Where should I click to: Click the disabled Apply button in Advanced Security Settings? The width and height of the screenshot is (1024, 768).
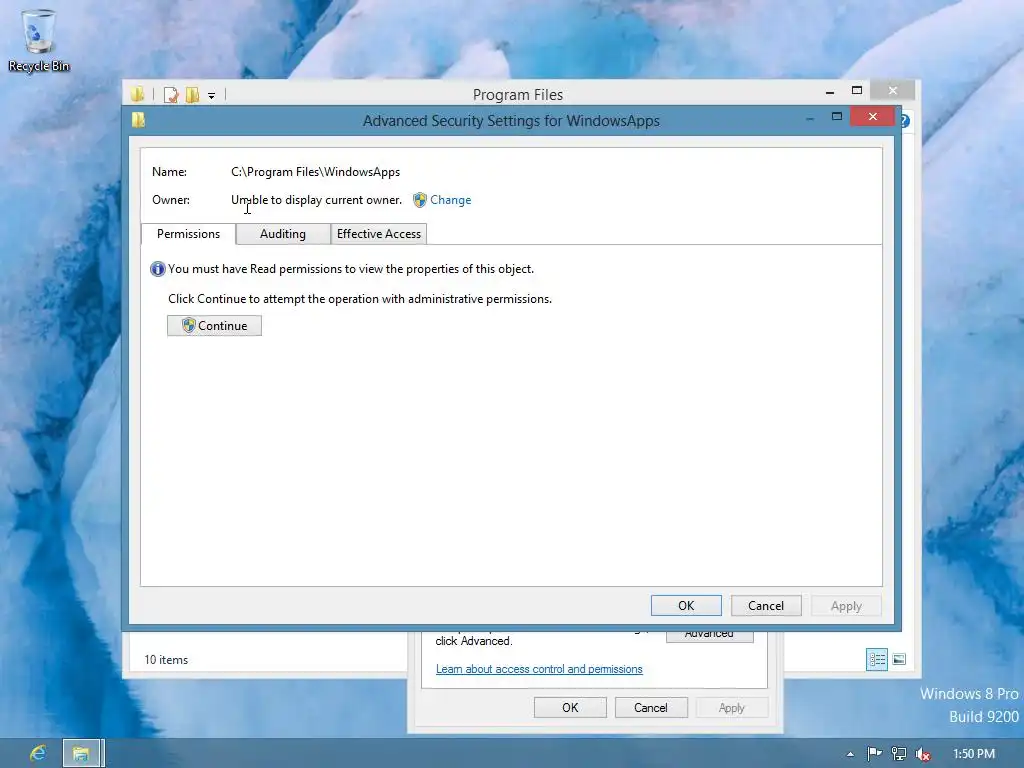click(x=846, y=605)
